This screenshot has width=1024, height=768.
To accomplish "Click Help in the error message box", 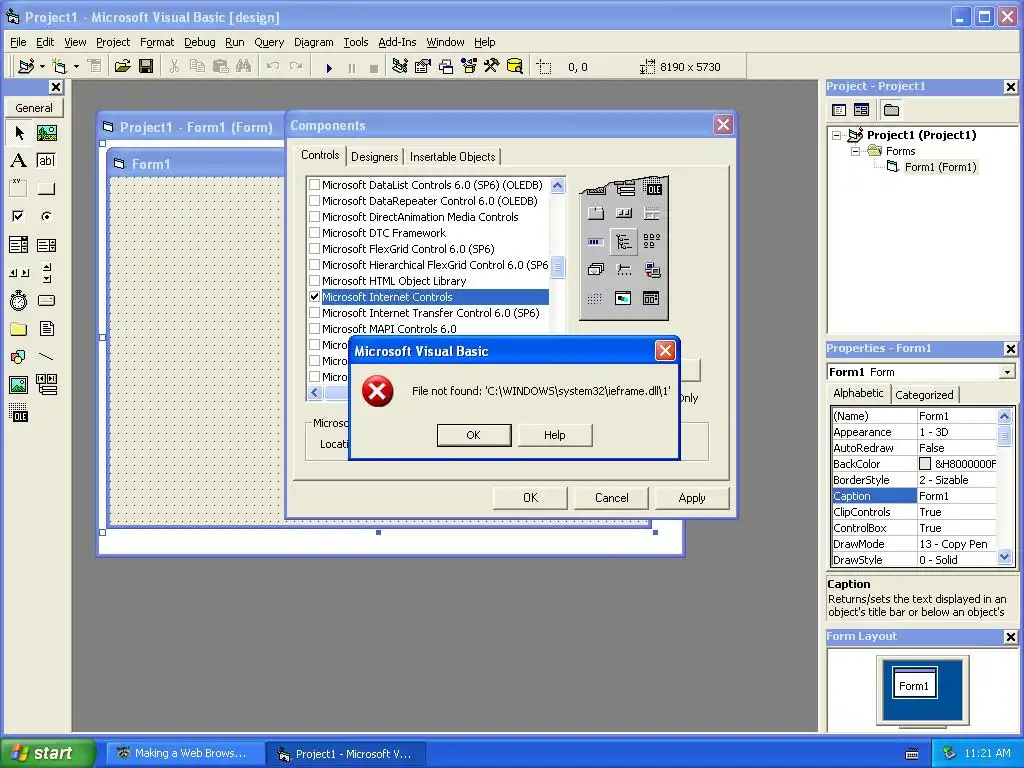I will (x=554, y=435).
